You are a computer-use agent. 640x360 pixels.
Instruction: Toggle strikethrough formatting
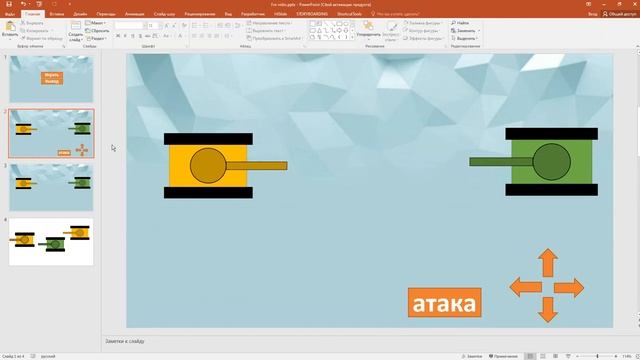(148, 36)
